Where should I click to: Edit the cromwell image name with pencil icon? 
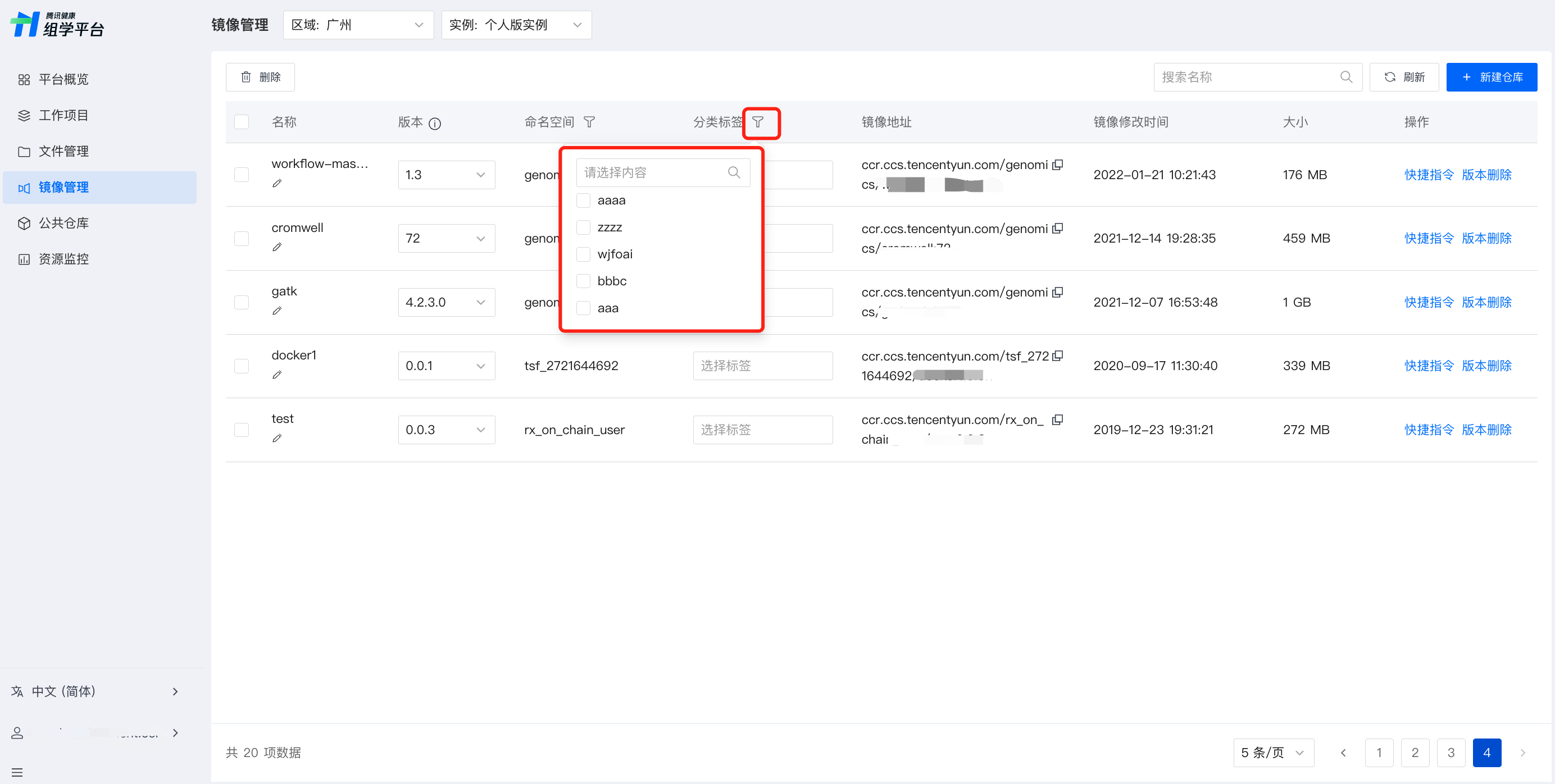click(277, 247)
